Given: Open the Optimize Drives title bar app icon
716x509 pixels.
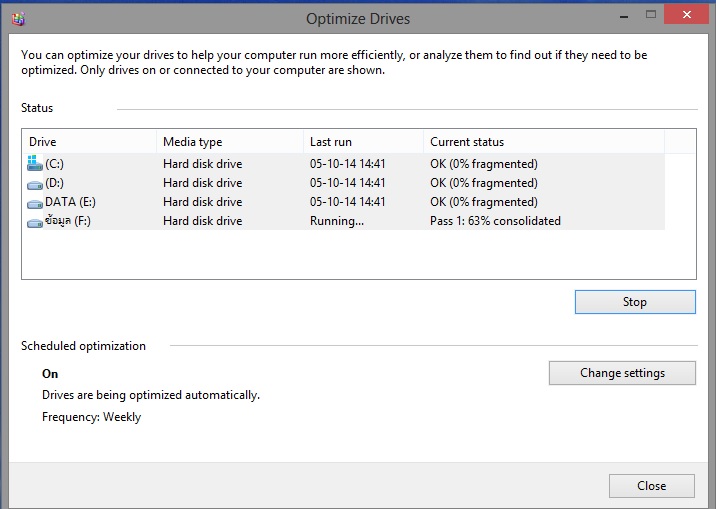Looking at the screenshot, I should (18, 19).
